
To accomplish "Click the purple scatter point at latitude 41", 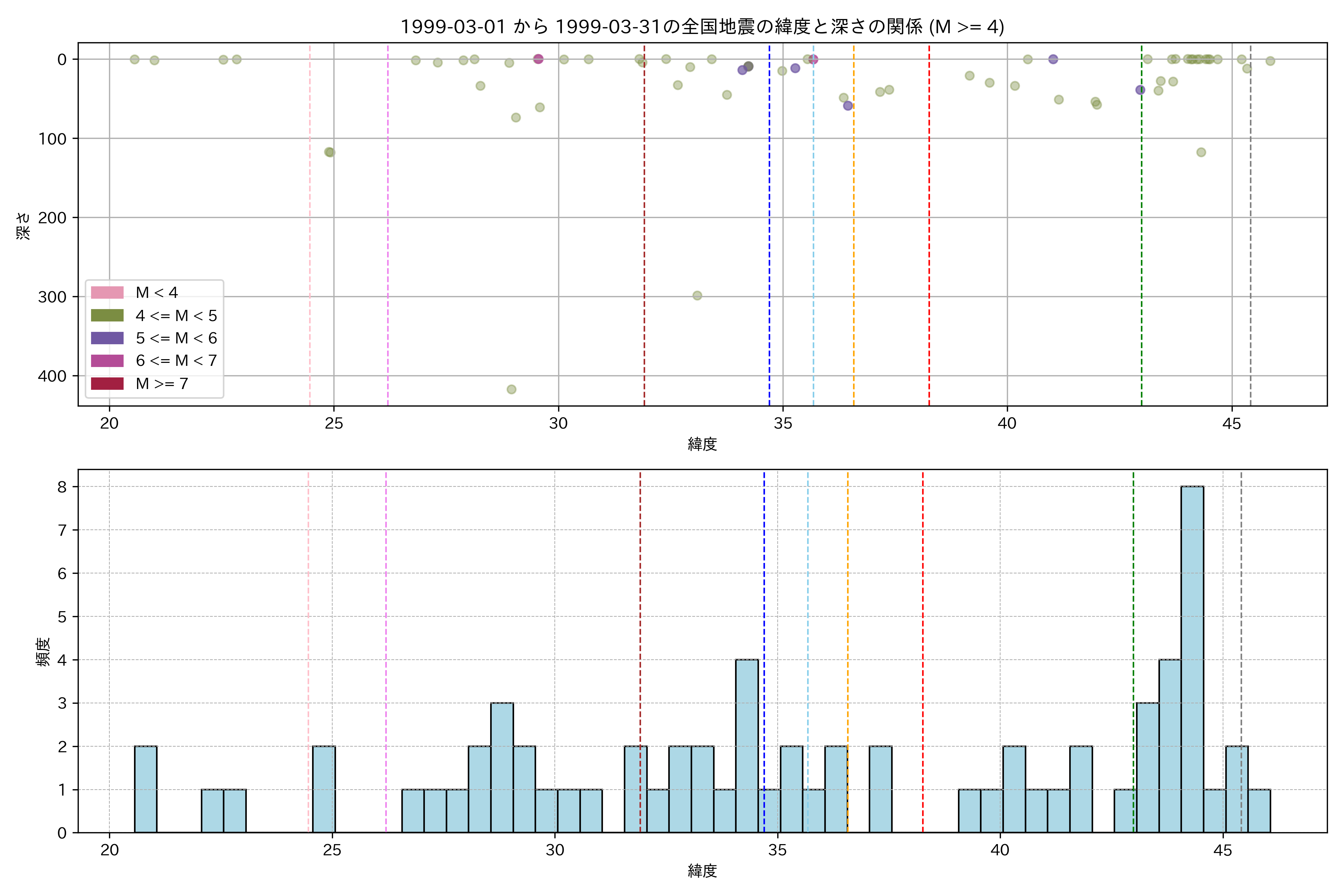I will coord(1053,59).
